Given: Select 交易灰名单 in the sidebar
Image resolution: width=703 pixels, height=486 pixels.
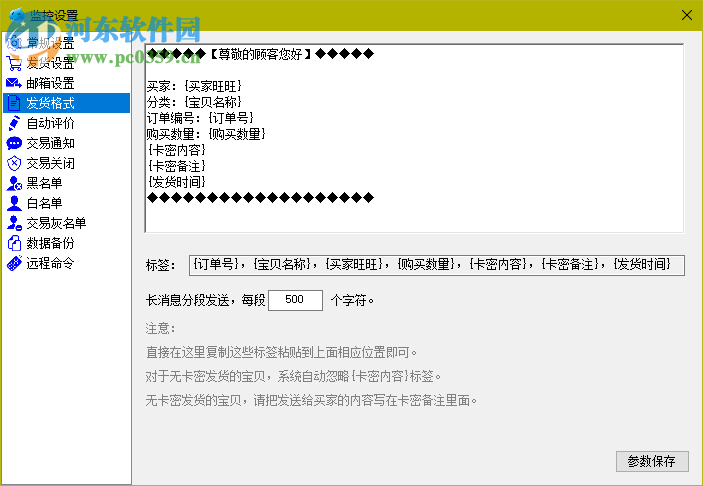Looking at the screenshot, I should coord(66,223).
